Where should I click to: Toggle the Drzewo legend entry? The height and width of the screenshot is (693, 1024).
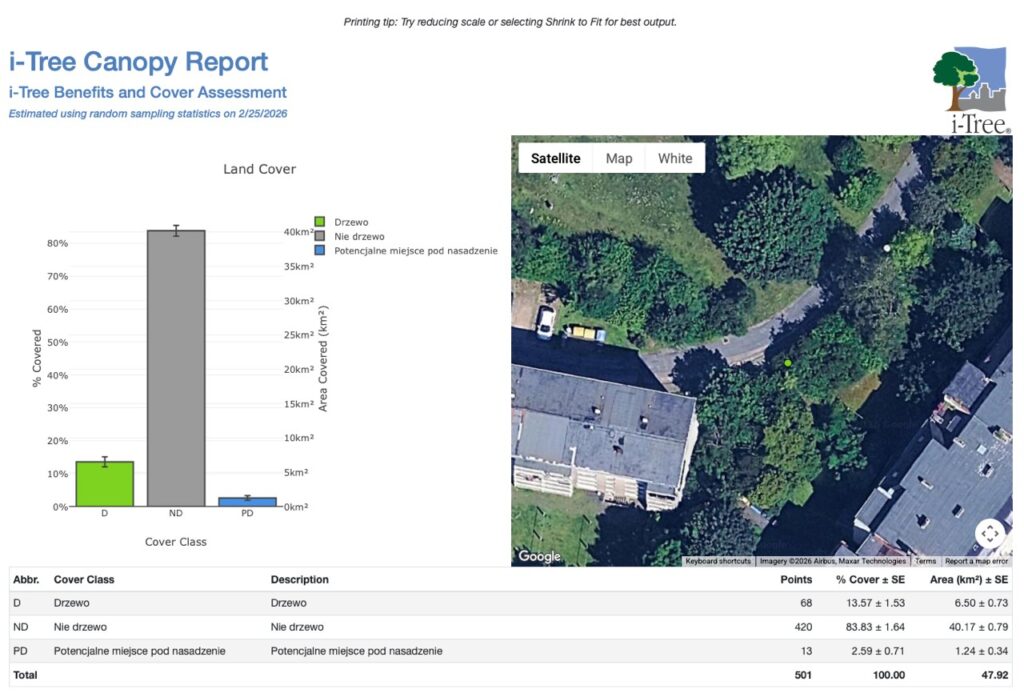coord(350,222)
